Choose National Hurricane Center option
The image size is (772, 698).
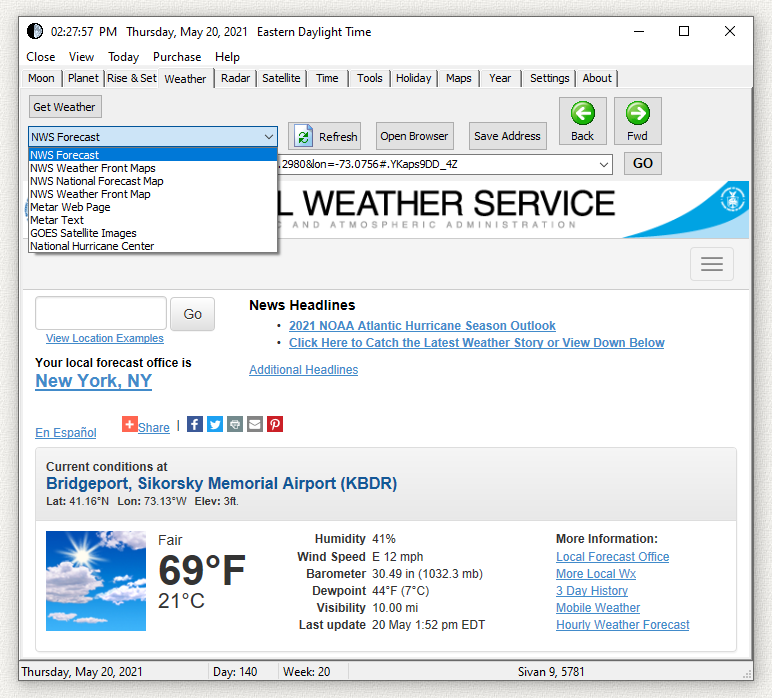pyautogui.click(x=153, y=246)
